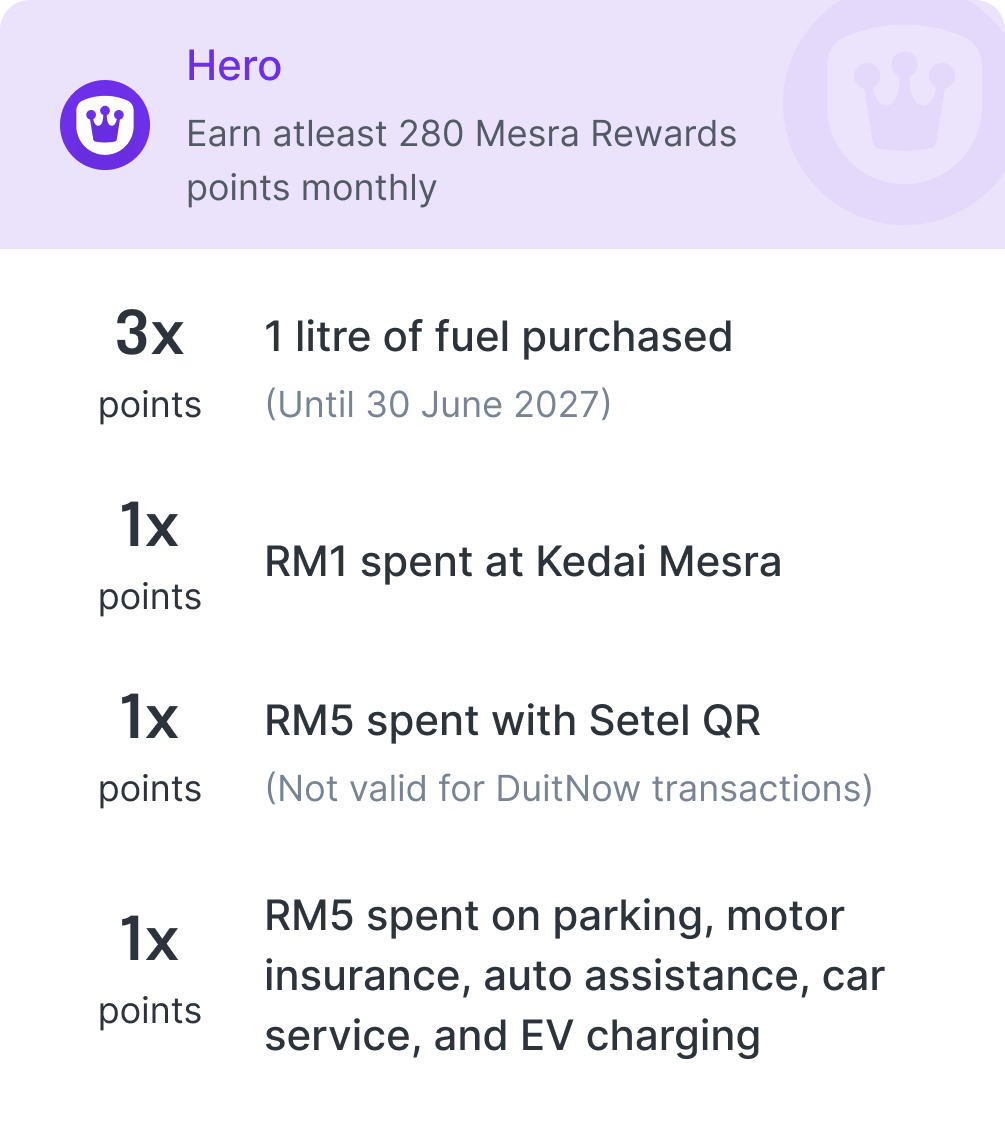Click the 'points' label under 3x
The height and width of the screenshot is (1125, 1005).
point(150,405)
